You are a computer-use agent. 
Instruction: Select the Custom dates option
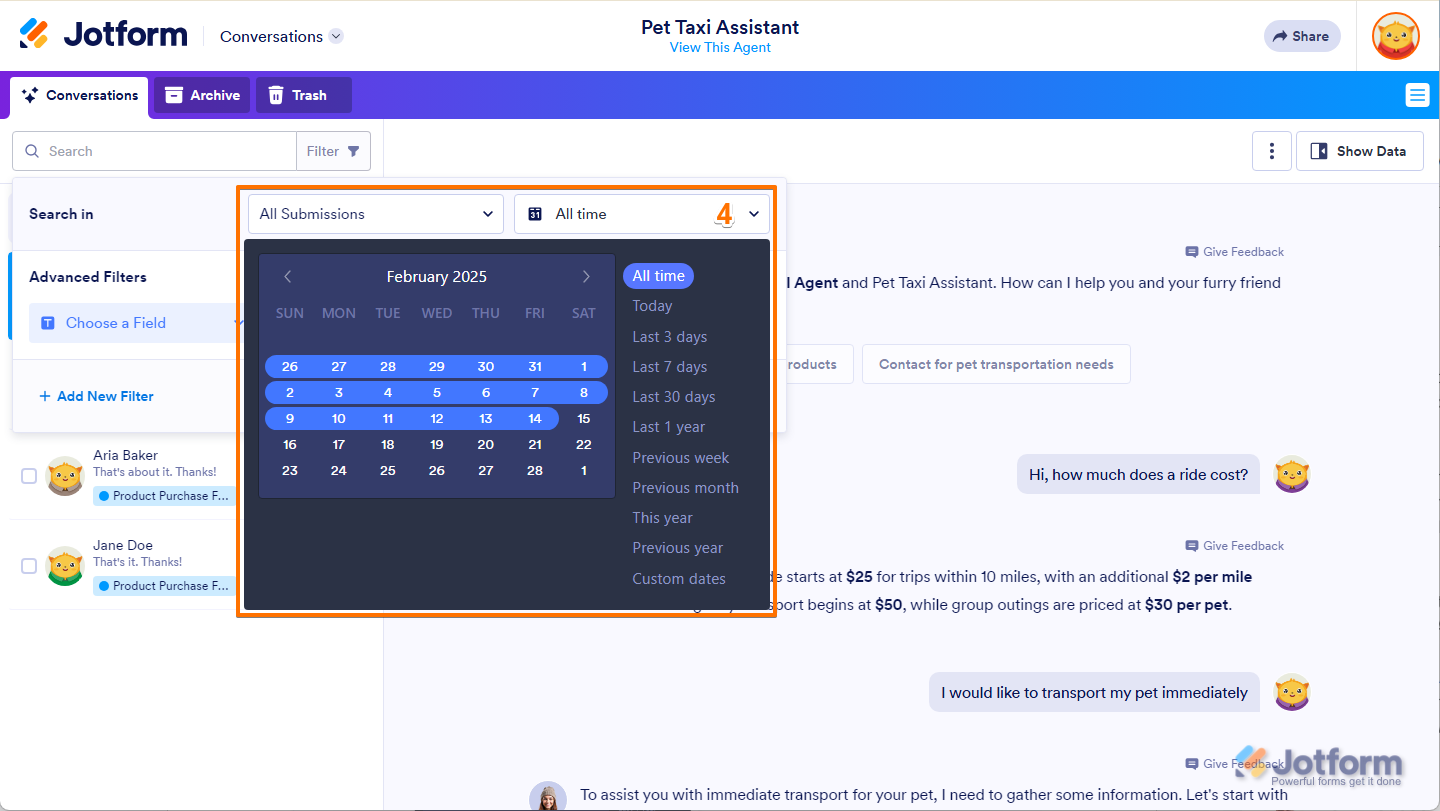tap(679, 579)
